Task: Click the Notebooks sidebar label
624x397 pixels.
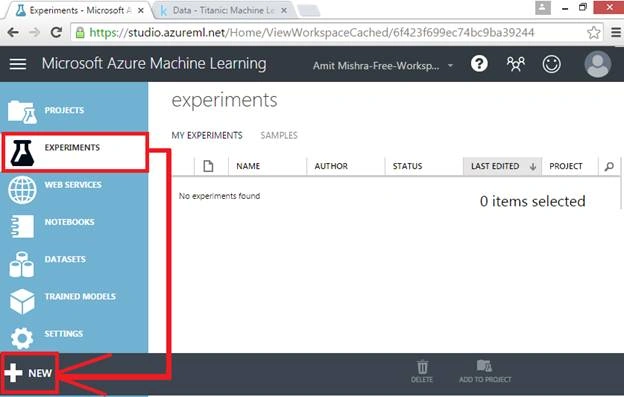Action: [69, 222]
